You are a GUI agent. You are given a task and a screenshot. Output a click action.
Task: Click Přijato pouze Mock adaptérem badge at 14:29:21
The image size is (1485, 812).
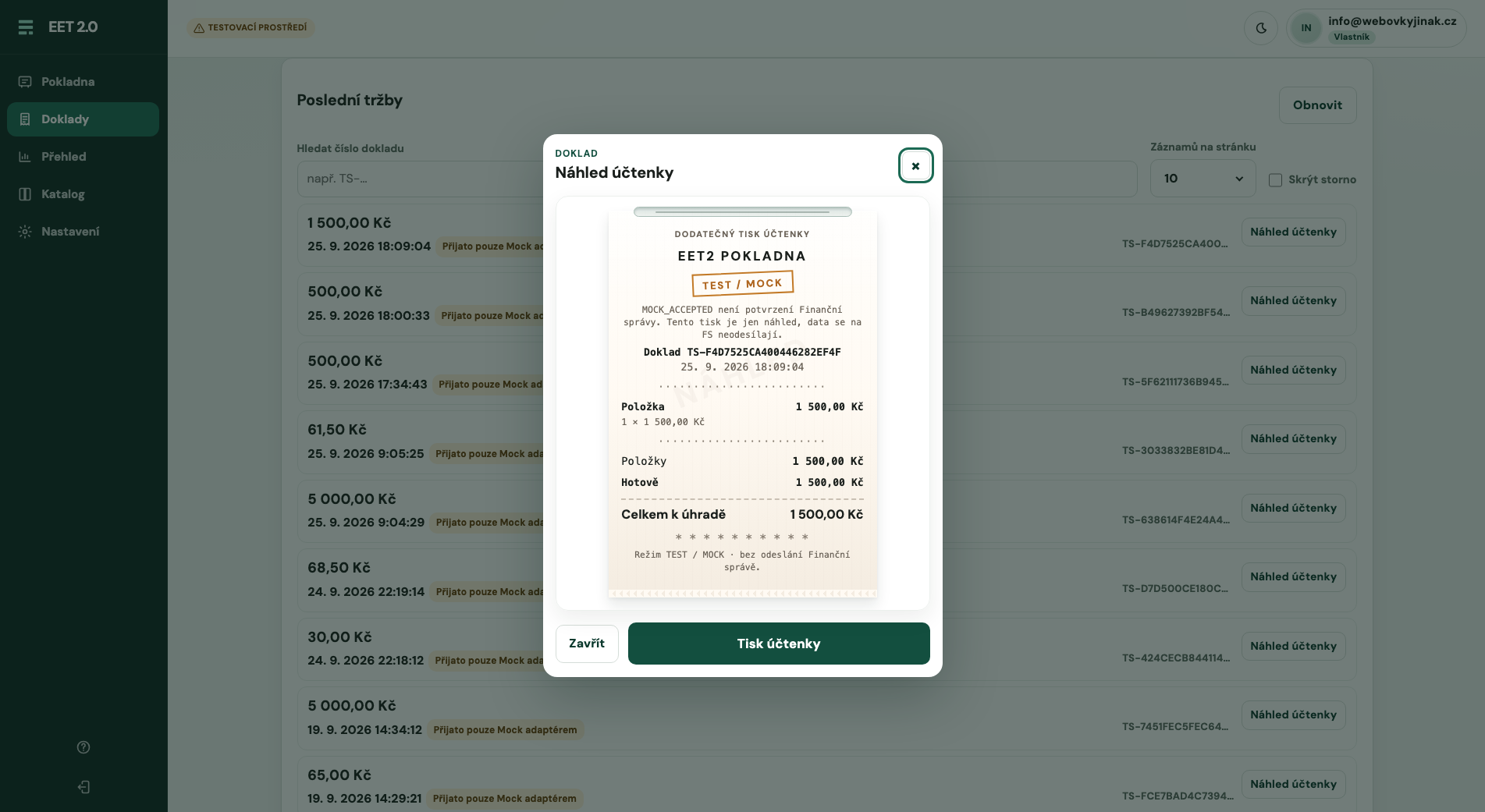505,799
